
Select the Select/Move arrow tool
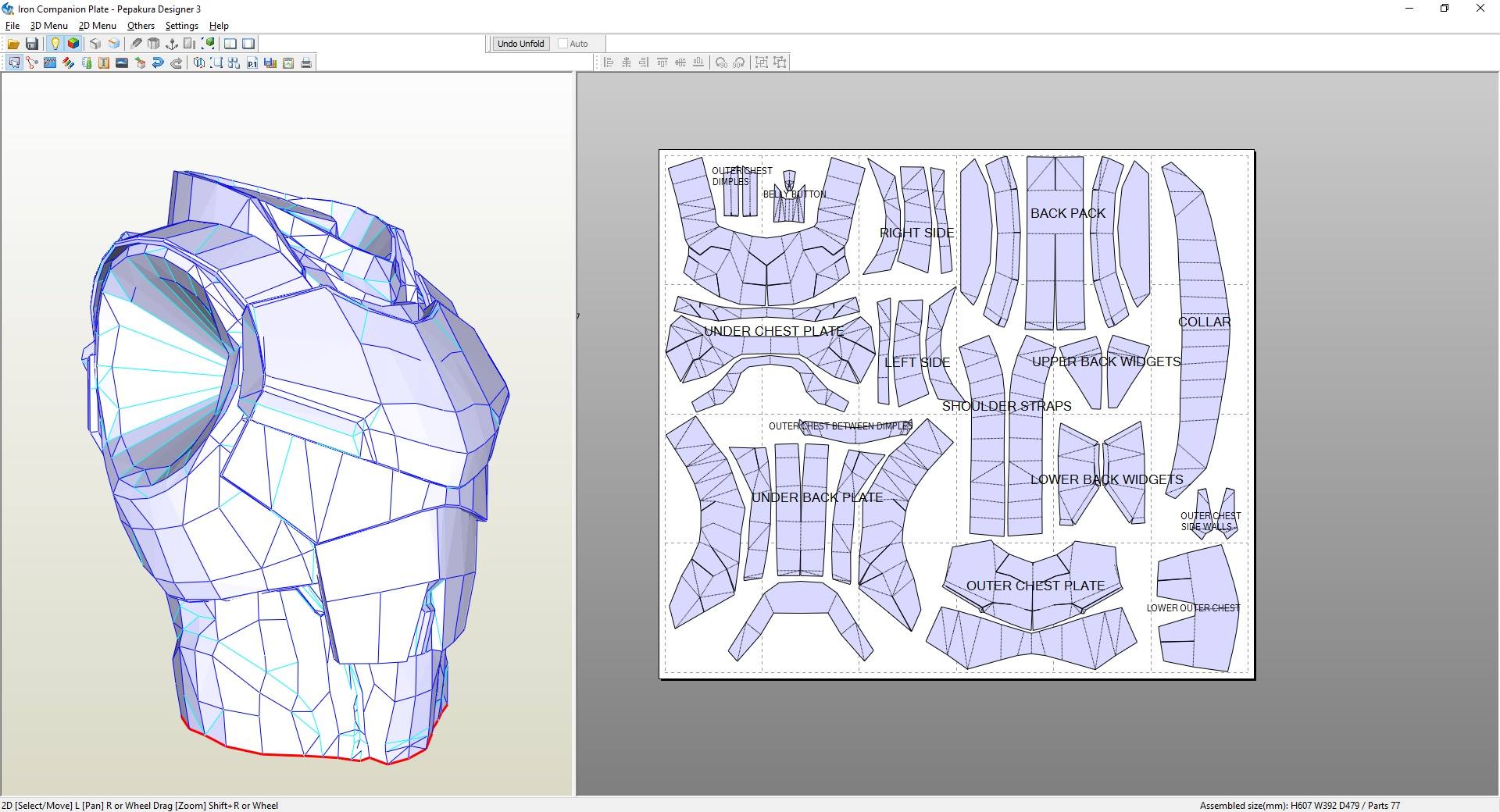[14, 62]
